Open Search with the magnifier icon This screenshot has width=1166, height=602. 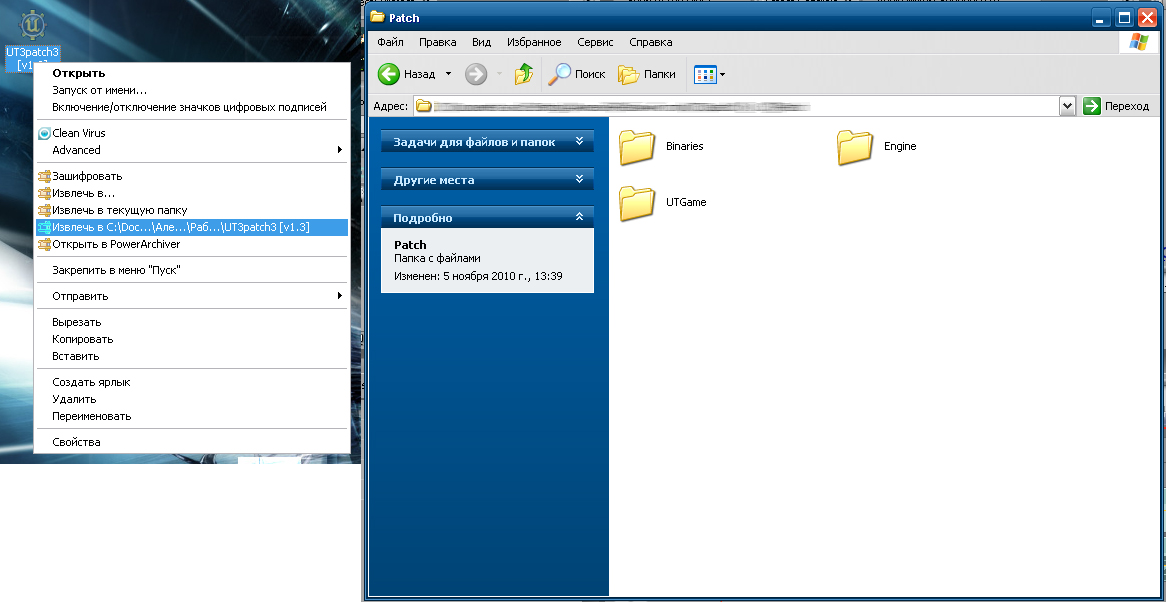pos(561,74)
